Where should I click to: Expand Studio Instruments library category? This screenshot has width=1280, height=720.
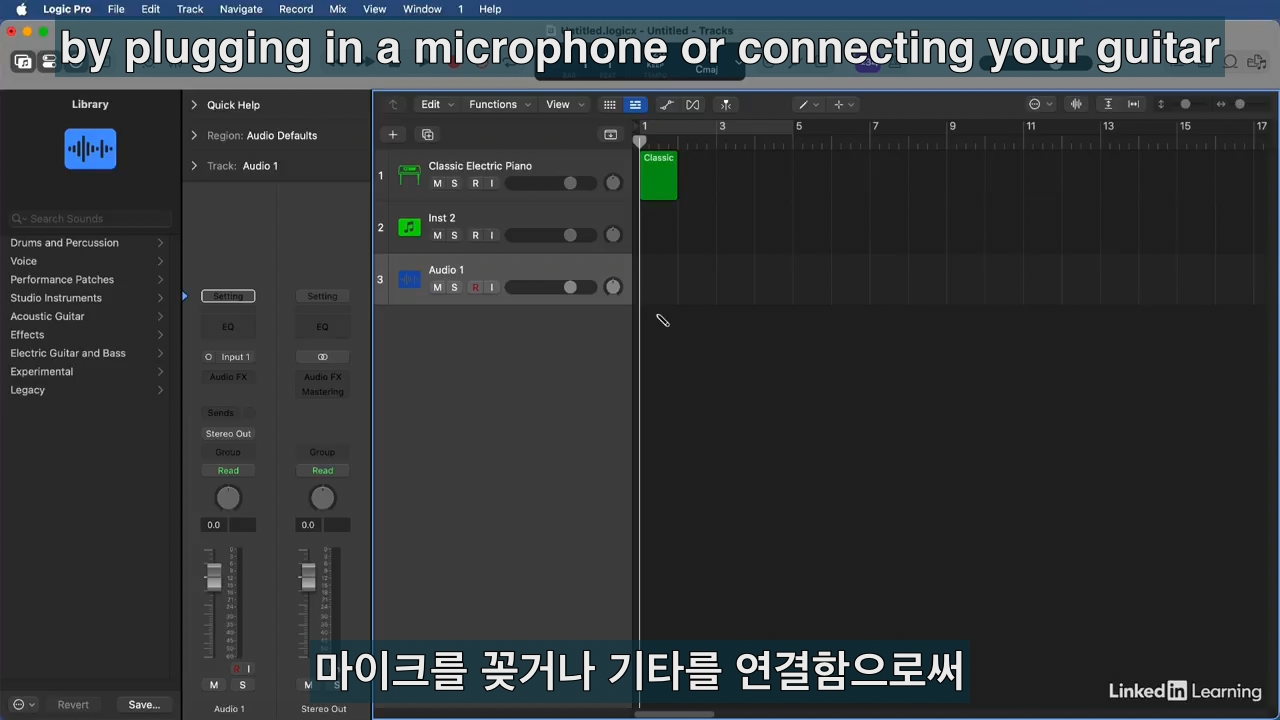point(87,298)
